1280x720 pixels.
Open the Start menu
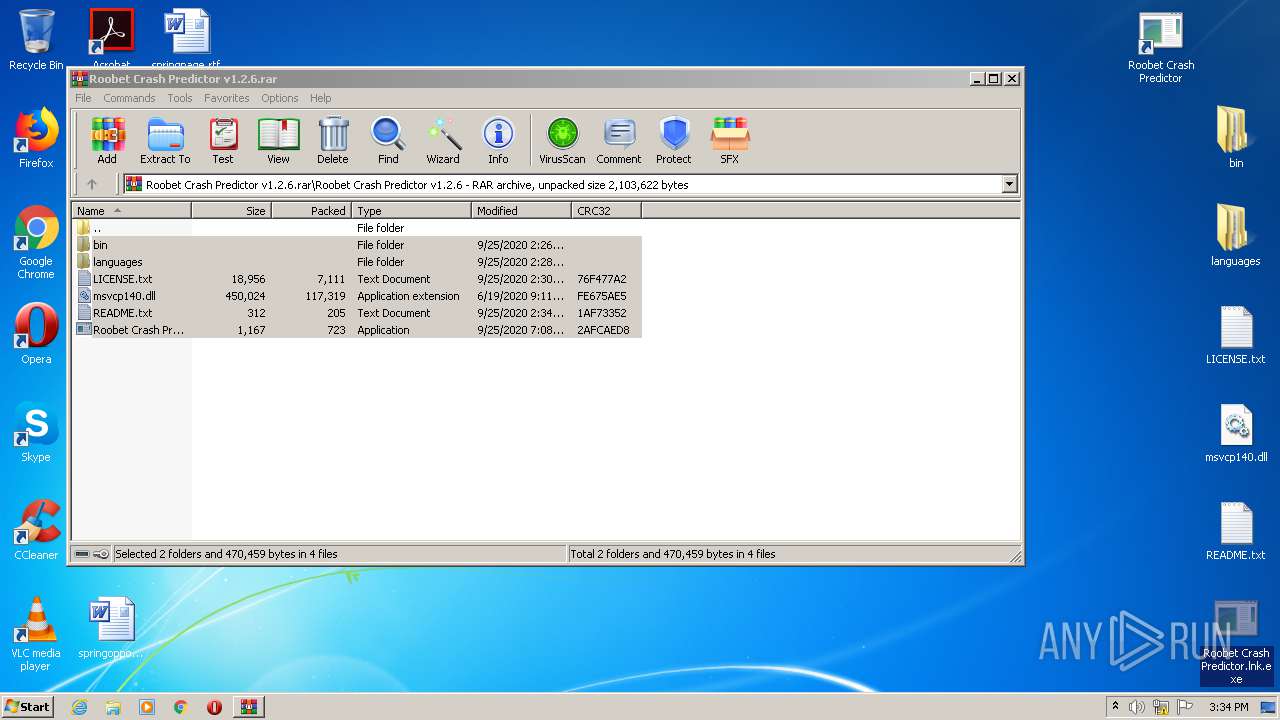click(27, 706)
